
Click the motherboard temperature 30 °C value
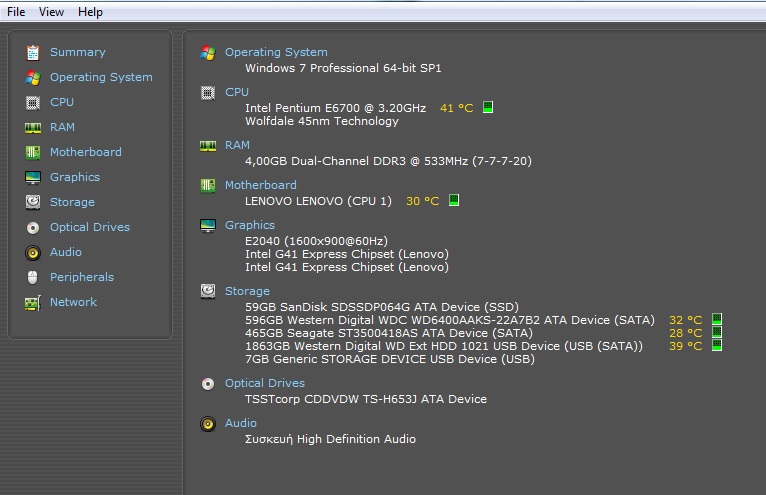423,201
